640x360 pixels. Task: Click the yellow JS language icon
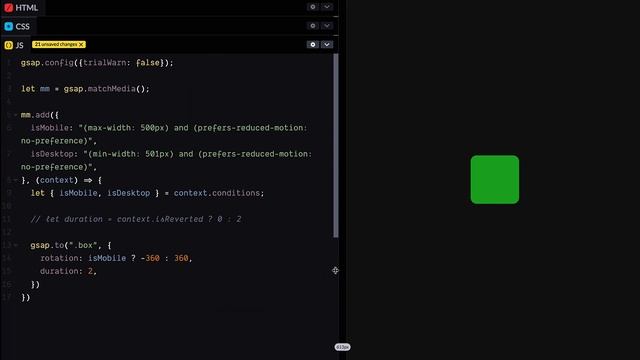(9, 45)
